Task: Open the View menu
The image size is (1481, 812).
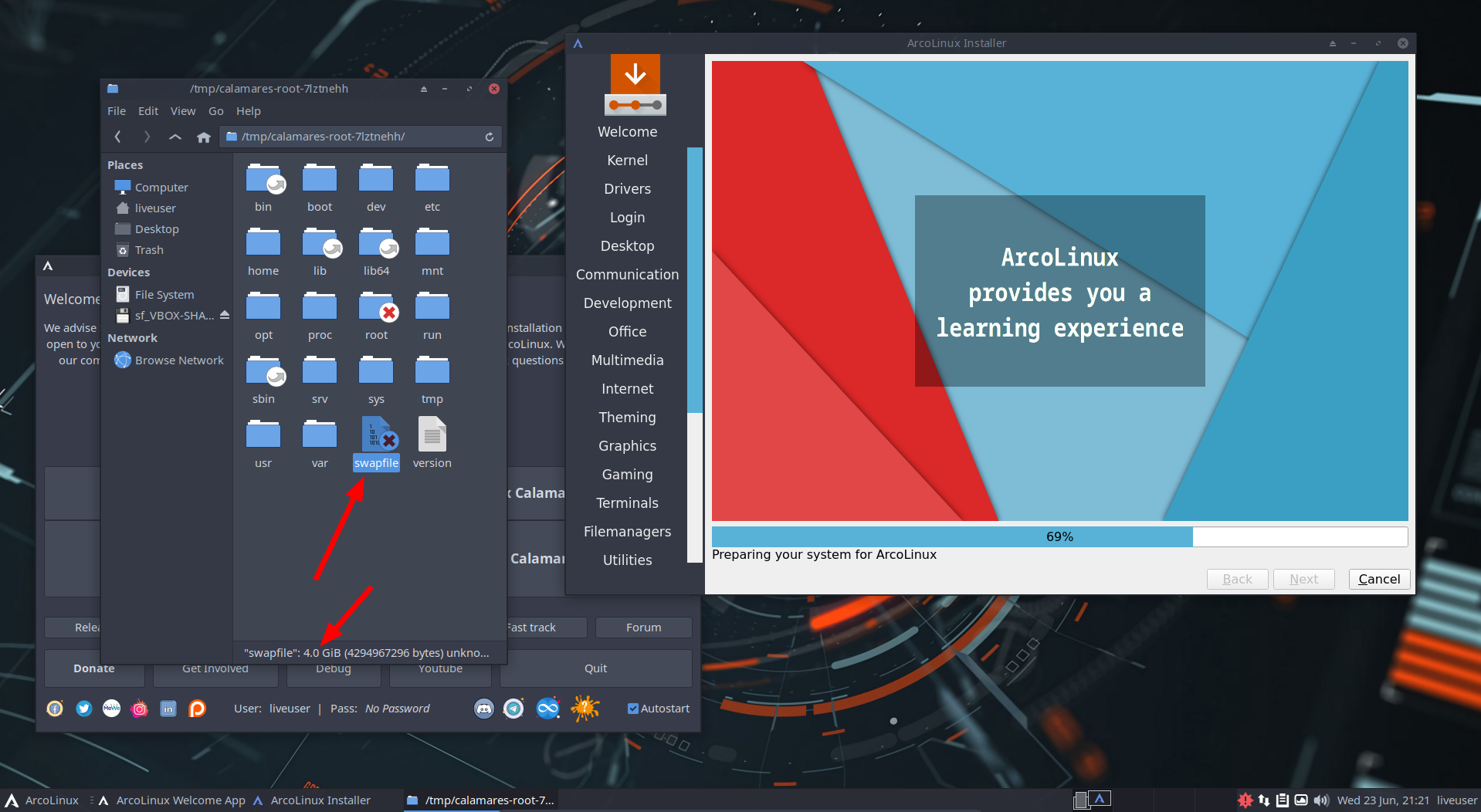Action: coord(183,111)
